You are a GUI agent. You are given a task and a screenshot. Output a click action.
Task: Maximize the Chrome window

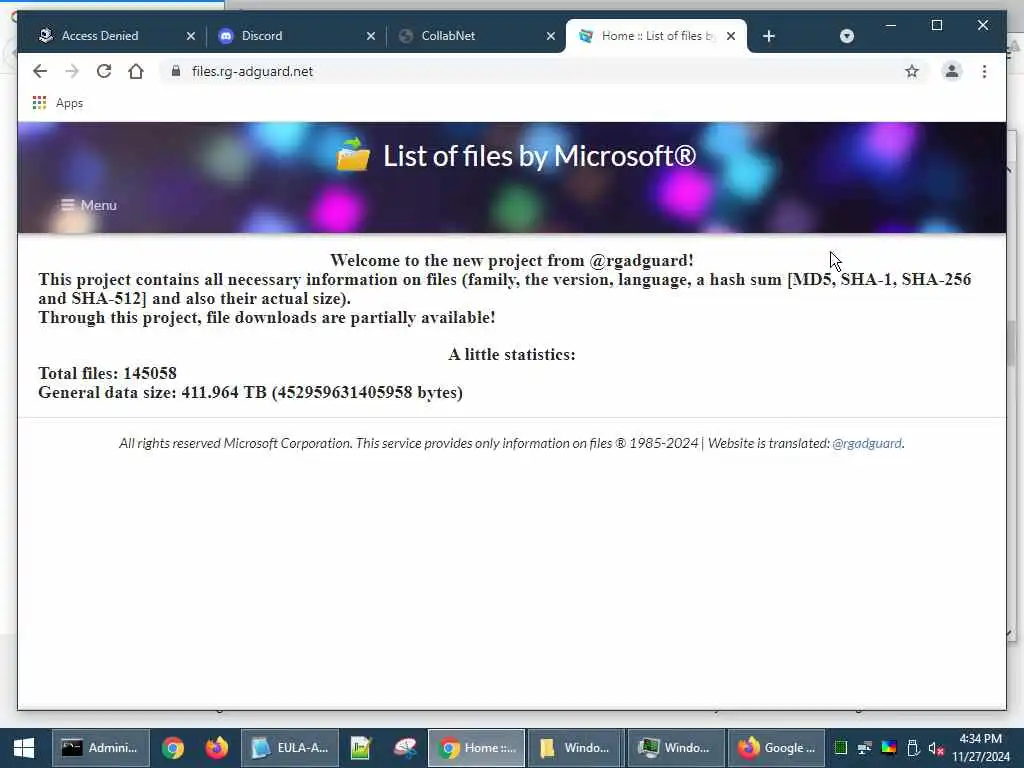tap(936, 25)
